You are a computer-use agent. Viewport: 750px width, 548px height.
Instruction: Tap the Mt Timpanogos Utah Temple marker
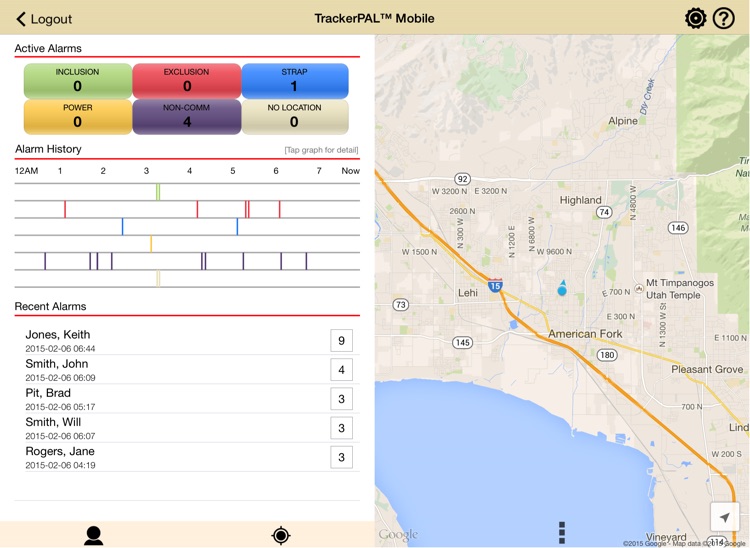tap(639, 288)
